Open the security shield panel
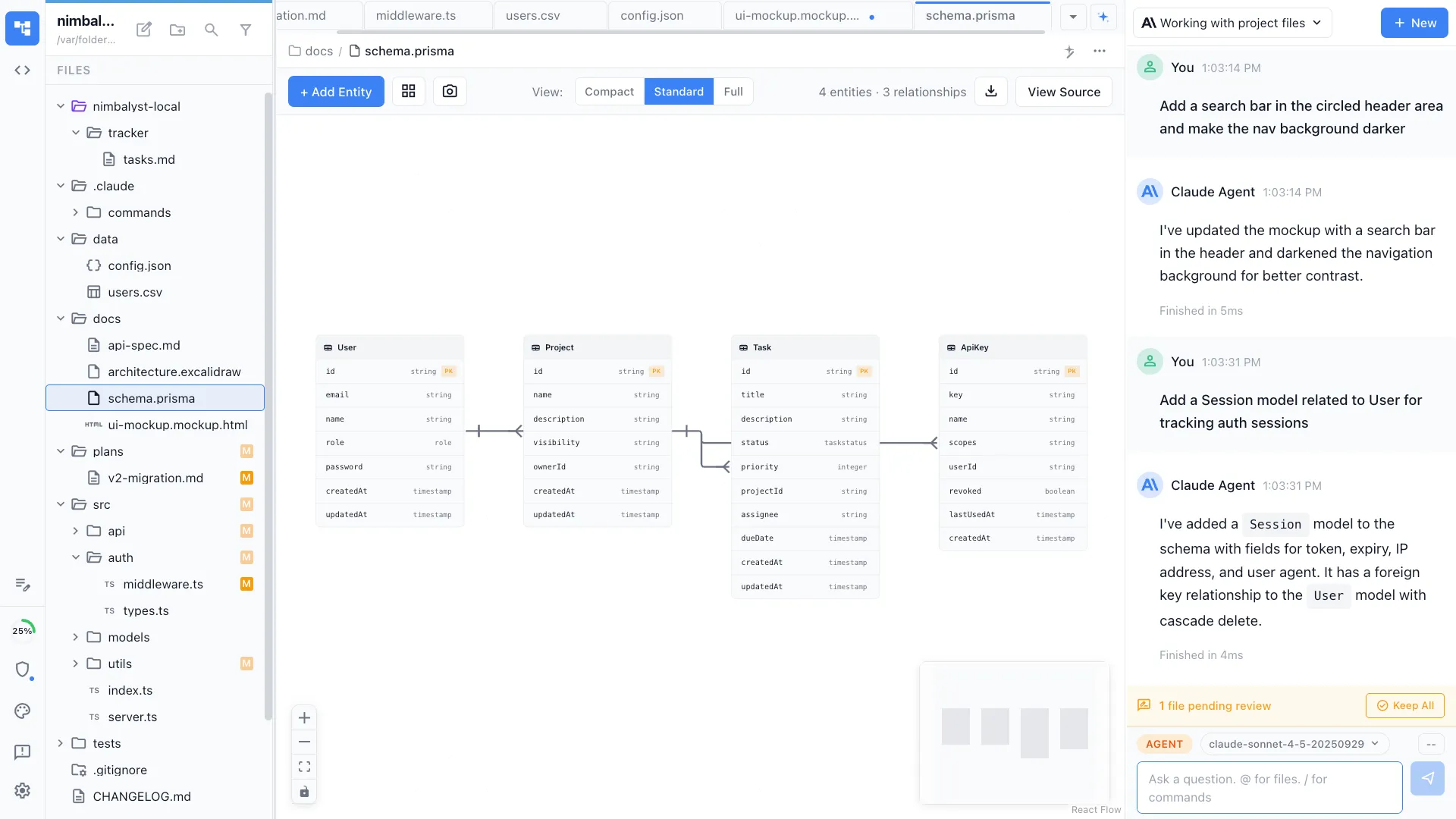Screen dimensions: 1456x819 [24, 671]
